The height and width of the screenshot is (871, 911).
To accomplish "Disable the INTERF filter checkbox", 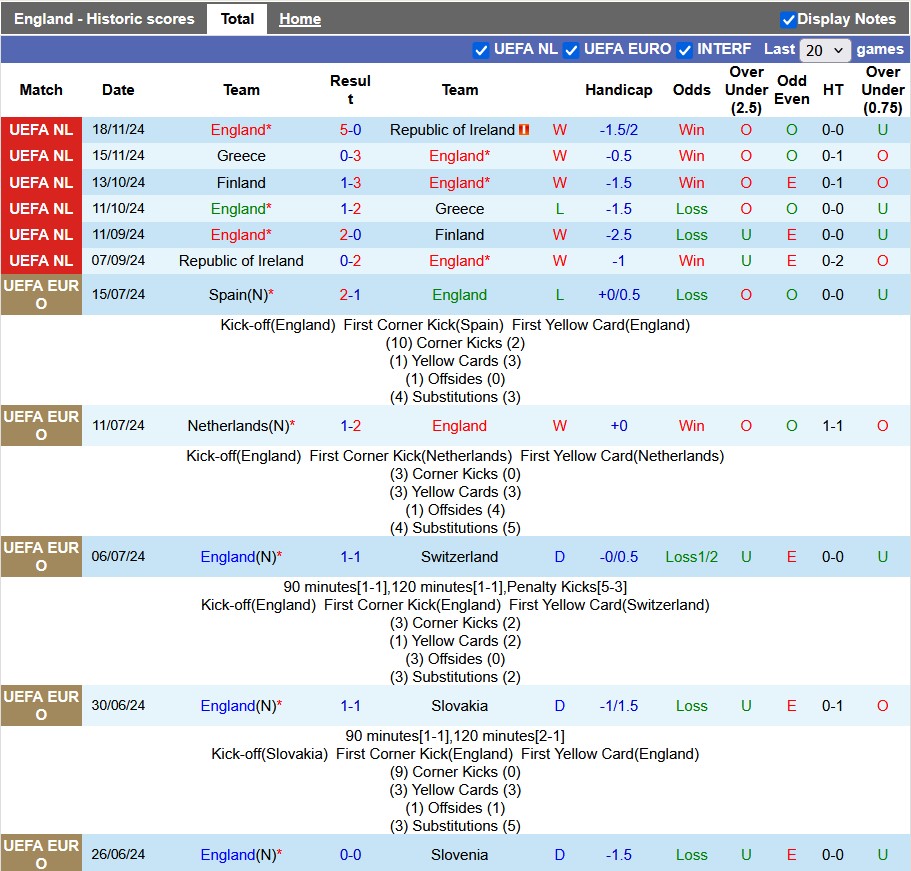I will click(x=685, y=50).
